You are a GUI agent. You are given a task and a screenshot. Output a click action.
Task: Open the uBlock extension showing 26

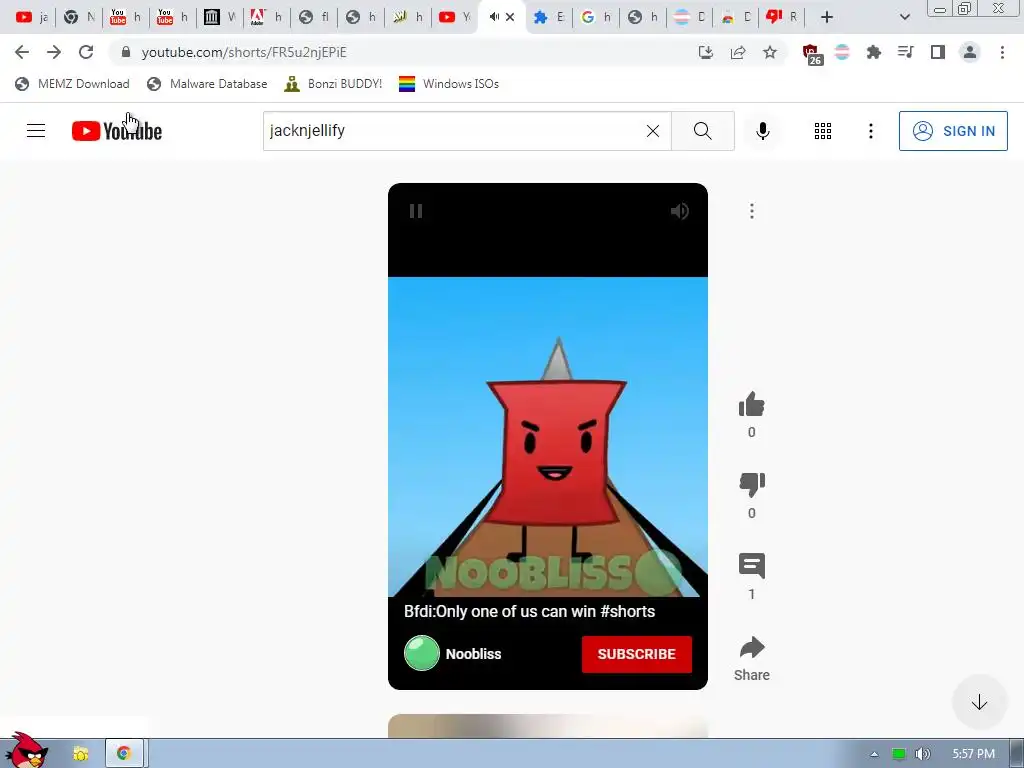pyautogui.click(x=812, y=54)
